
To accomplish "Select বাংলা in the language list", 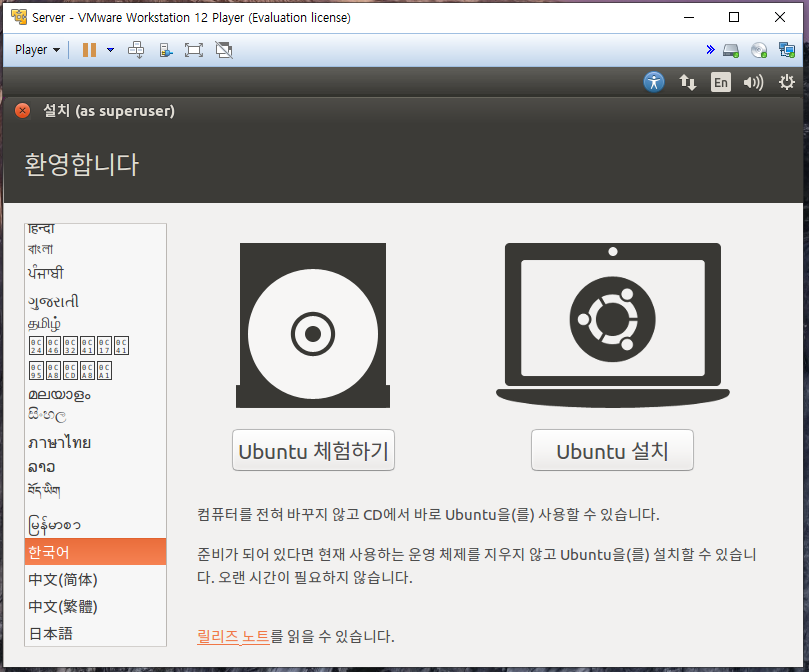I will click(95, 249).
